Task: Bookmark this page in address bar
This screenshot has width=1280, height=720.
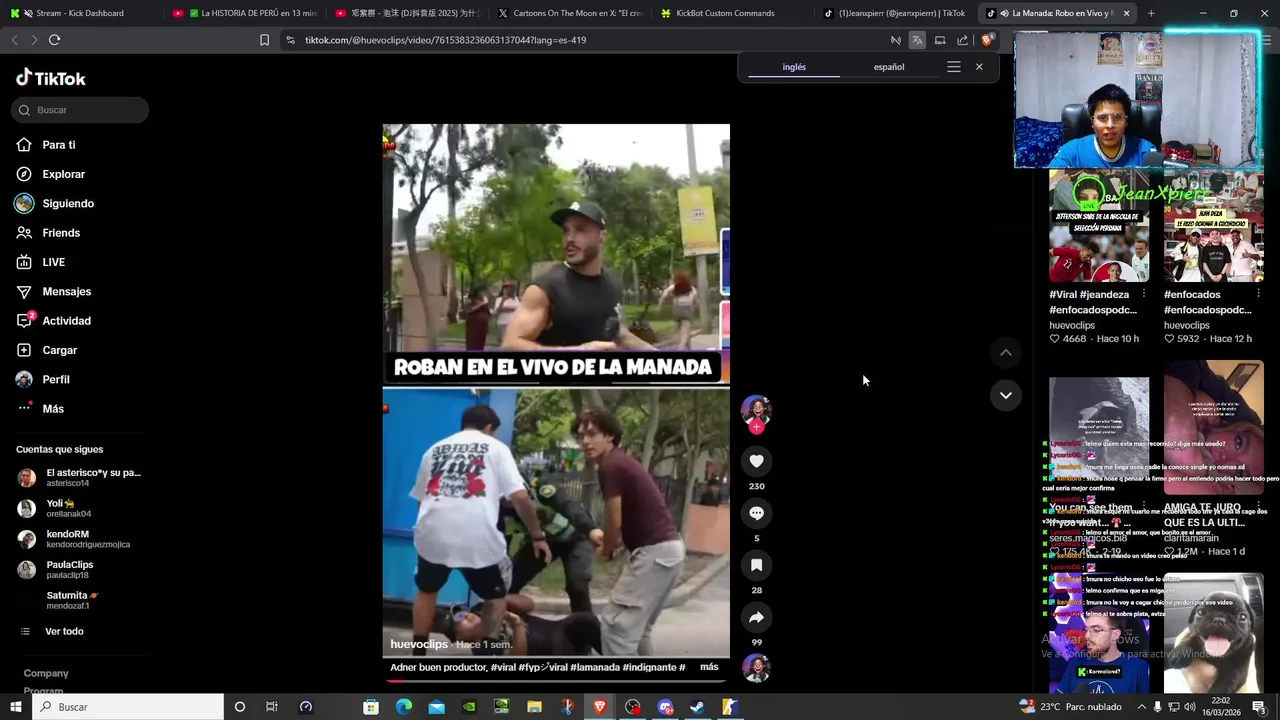Action: tap(264, 40)
